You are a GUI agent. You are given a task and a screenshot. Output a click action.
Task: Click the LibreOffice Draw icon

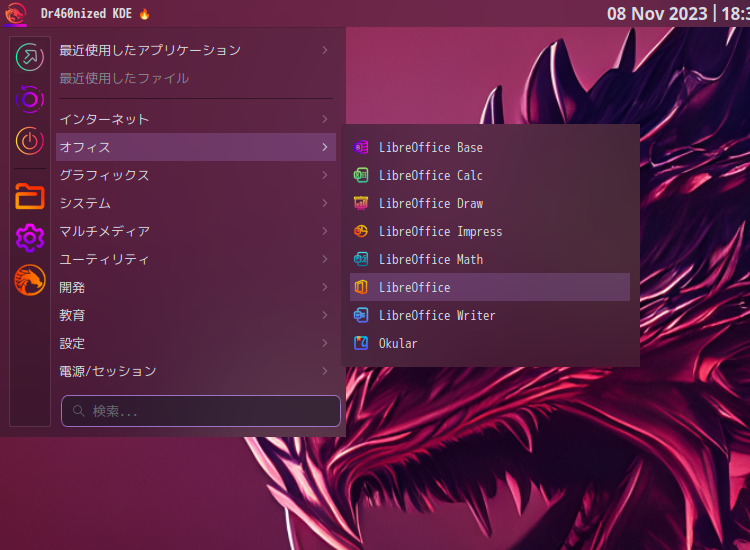361,203
